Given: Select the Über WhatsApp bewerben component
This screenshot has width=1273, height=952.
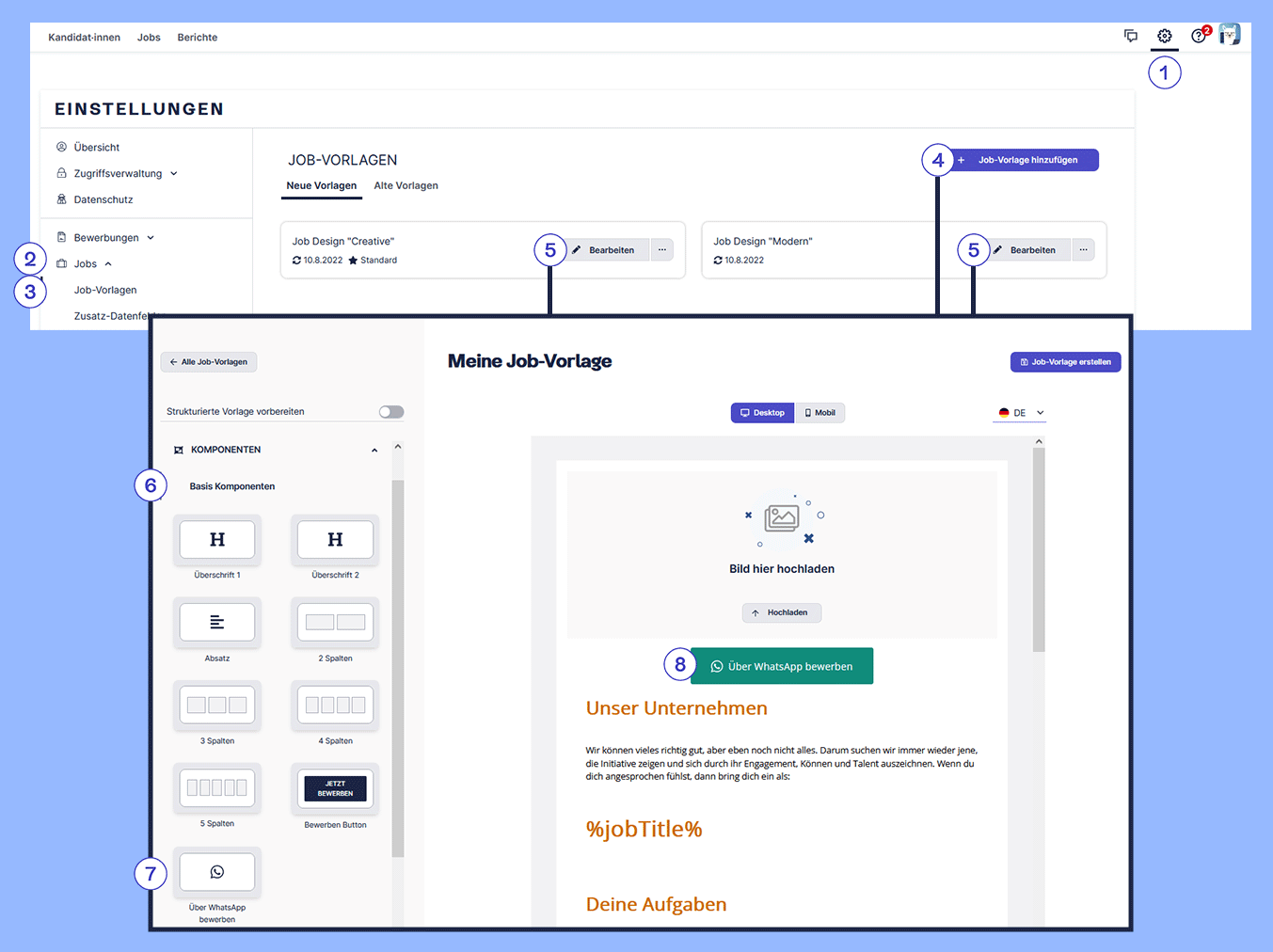Looking at the screenshot, I should tap(217, 872).
